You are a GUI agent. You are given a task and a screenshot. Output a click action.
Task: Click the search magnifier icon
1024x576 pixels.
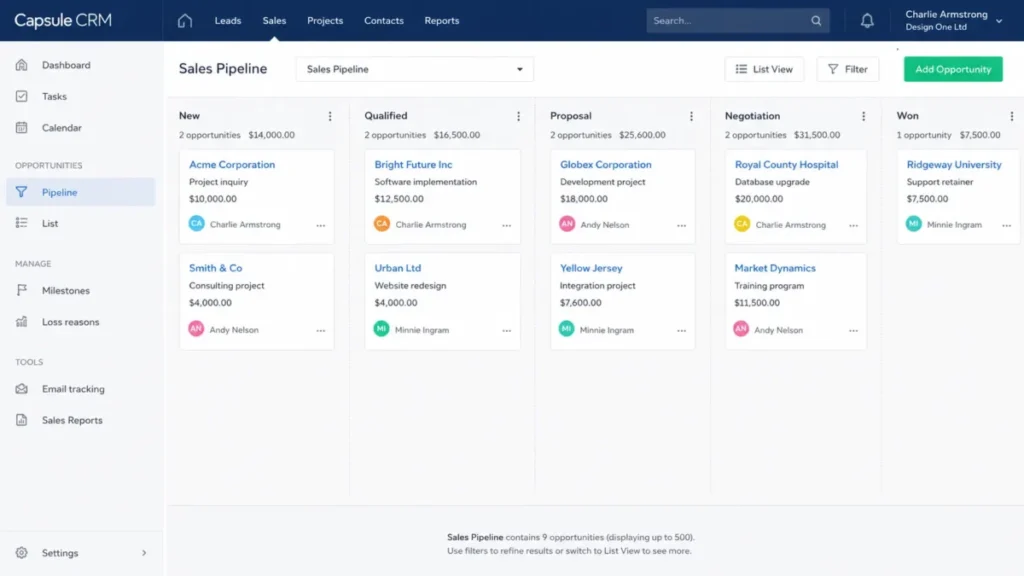click(x=816, y=21)
